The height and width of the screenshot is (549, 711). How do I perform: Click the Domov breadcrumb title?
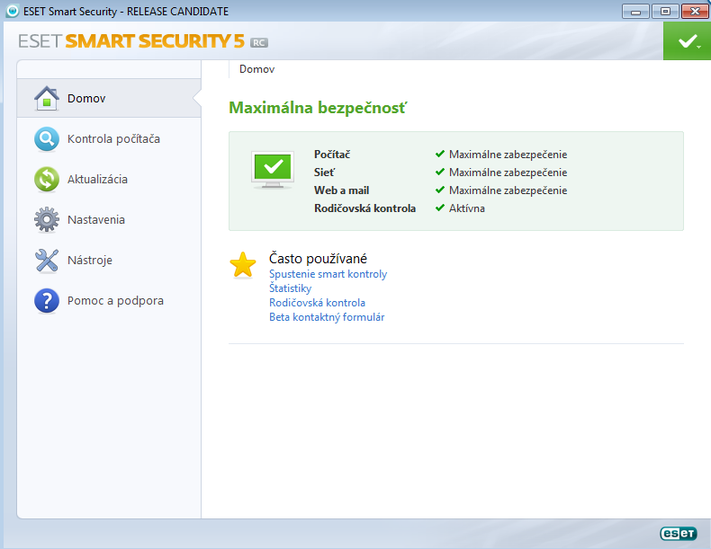(x=257, y=69)
